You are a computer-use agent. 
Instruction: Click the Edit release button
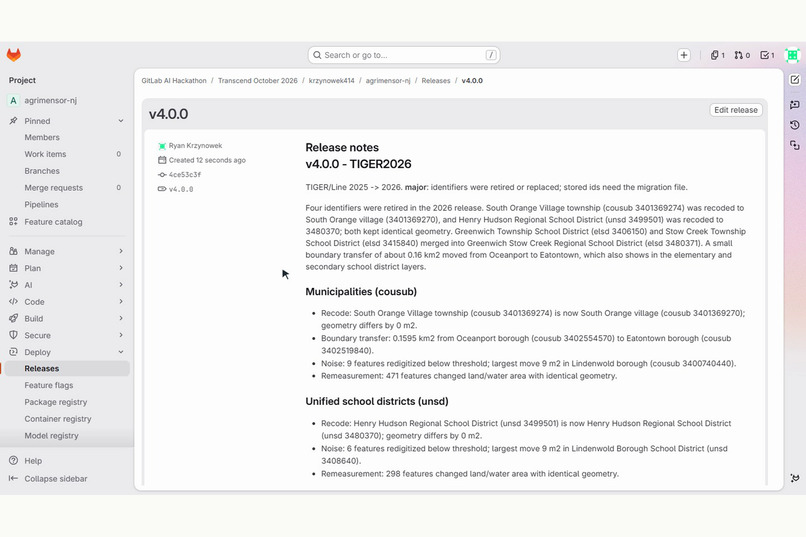click(736, 110)
